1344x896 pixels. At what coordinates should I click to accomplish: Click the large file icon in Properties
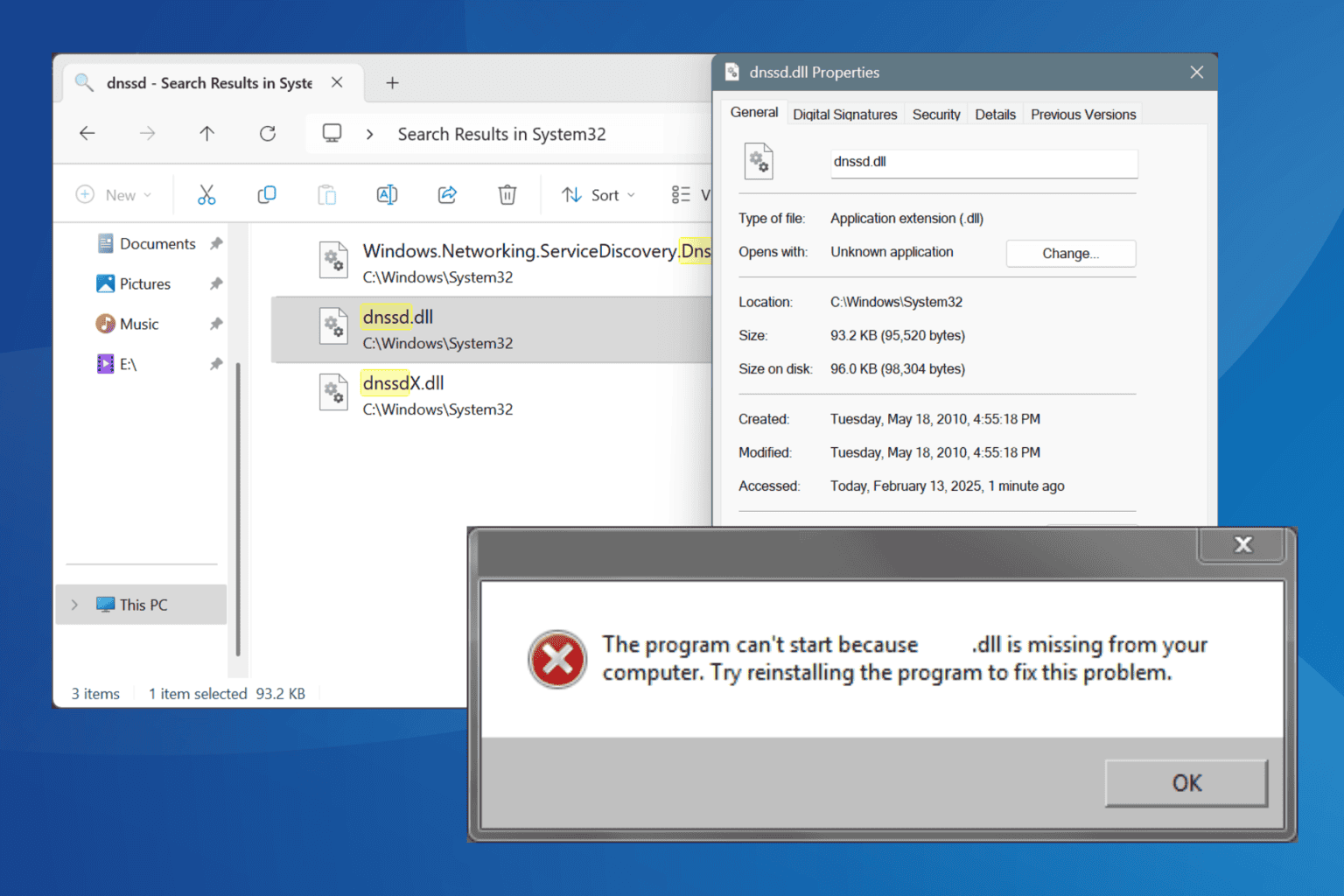[x=759, y=161]
